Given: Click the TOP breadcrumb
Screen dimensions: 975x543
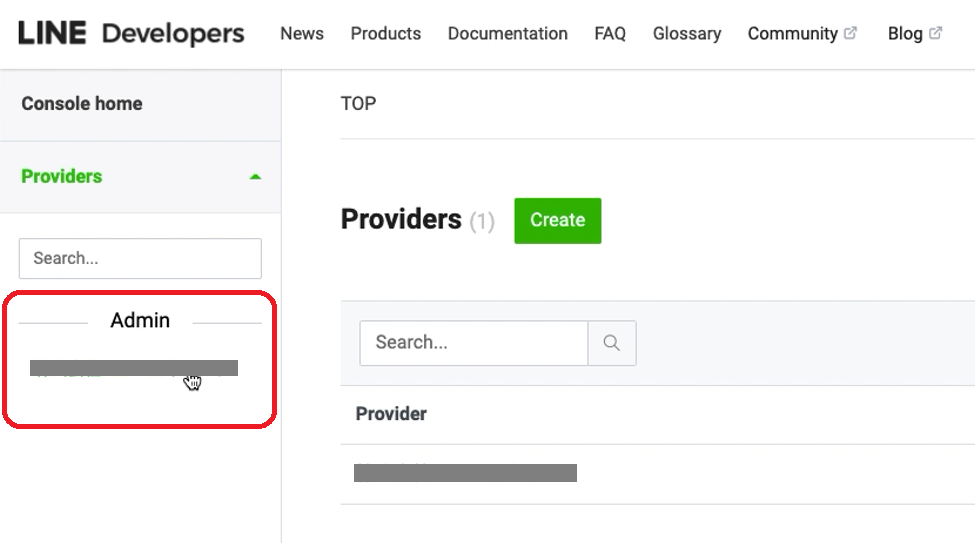Looking at the screenshot, I should (x=358, y=103).
